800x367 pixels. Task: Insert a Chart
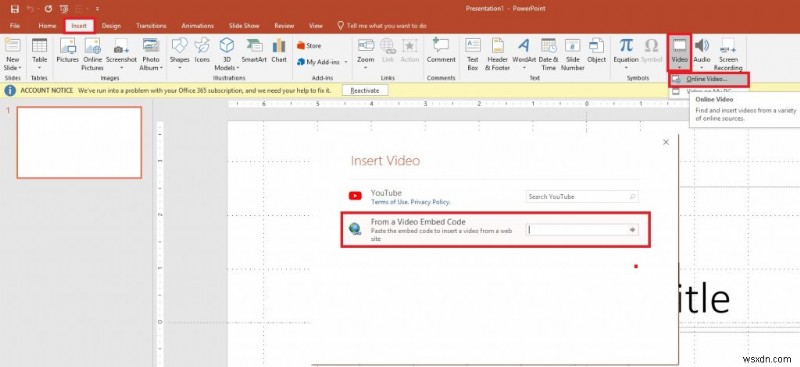coord(279,51)
